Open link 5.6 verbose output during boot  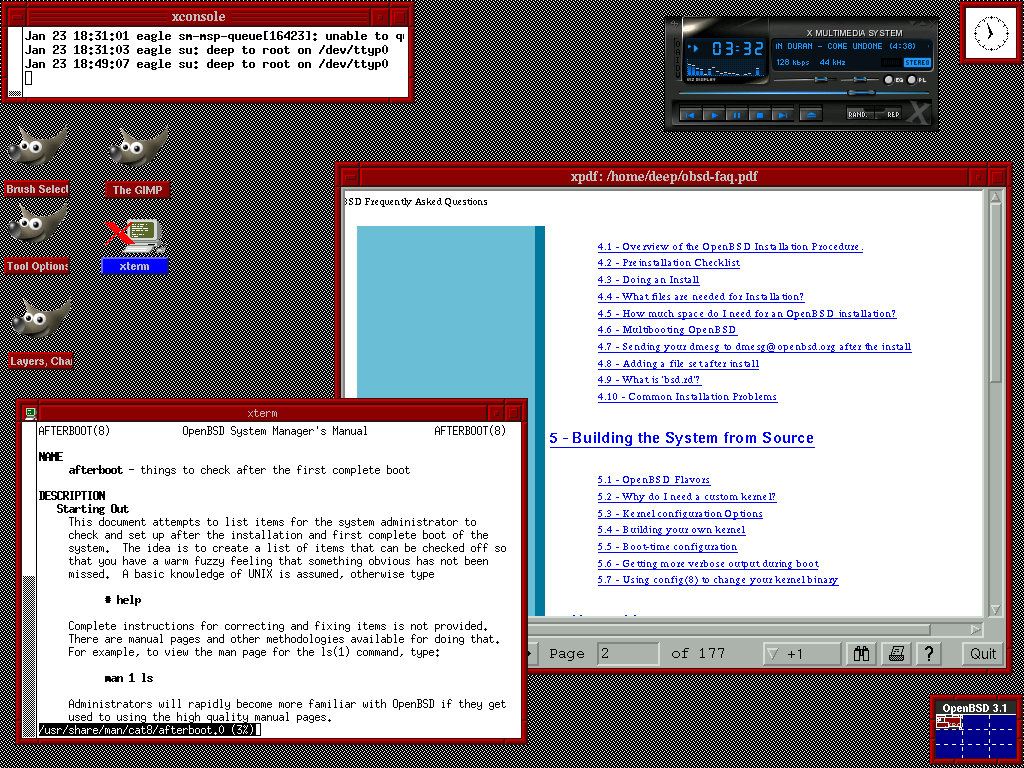(x=708, y=564)
